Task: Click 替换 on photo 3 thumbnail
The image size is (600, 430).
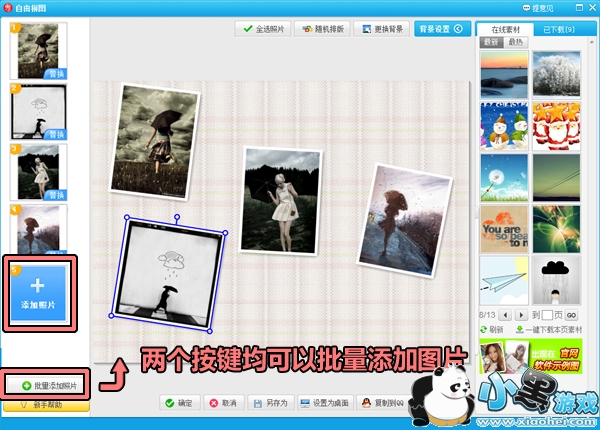Action: [x=56, y=195]
